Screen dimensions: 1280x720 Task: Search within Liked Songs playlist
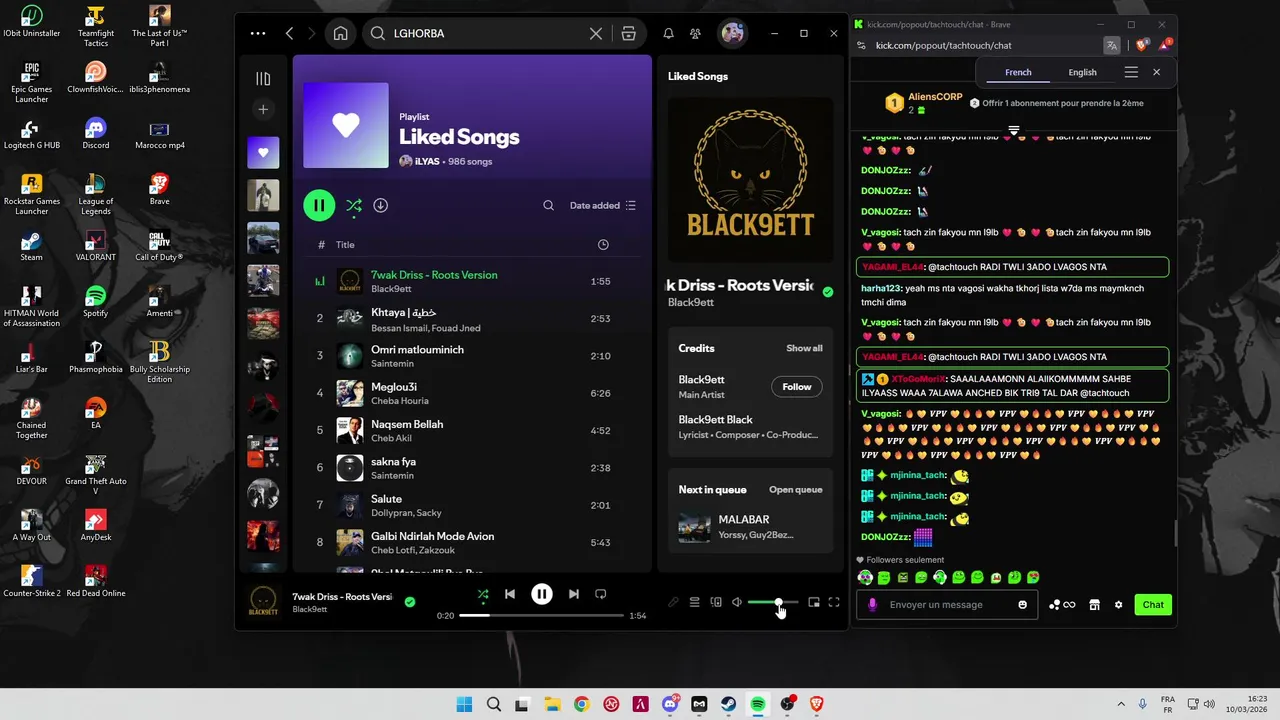pyautogui.click(x=548, y=205)
